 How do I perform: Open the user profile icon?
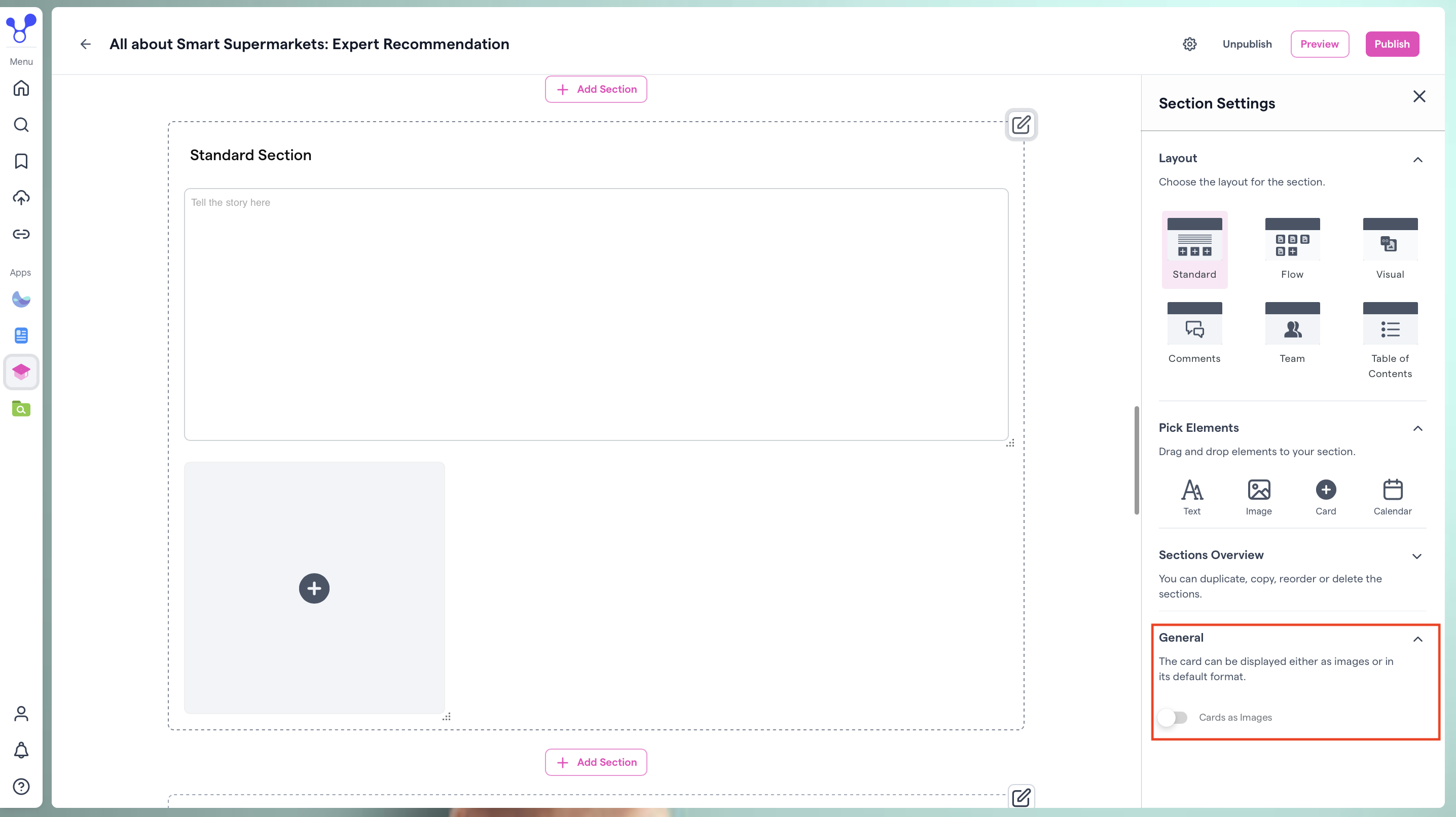(21, 714)
